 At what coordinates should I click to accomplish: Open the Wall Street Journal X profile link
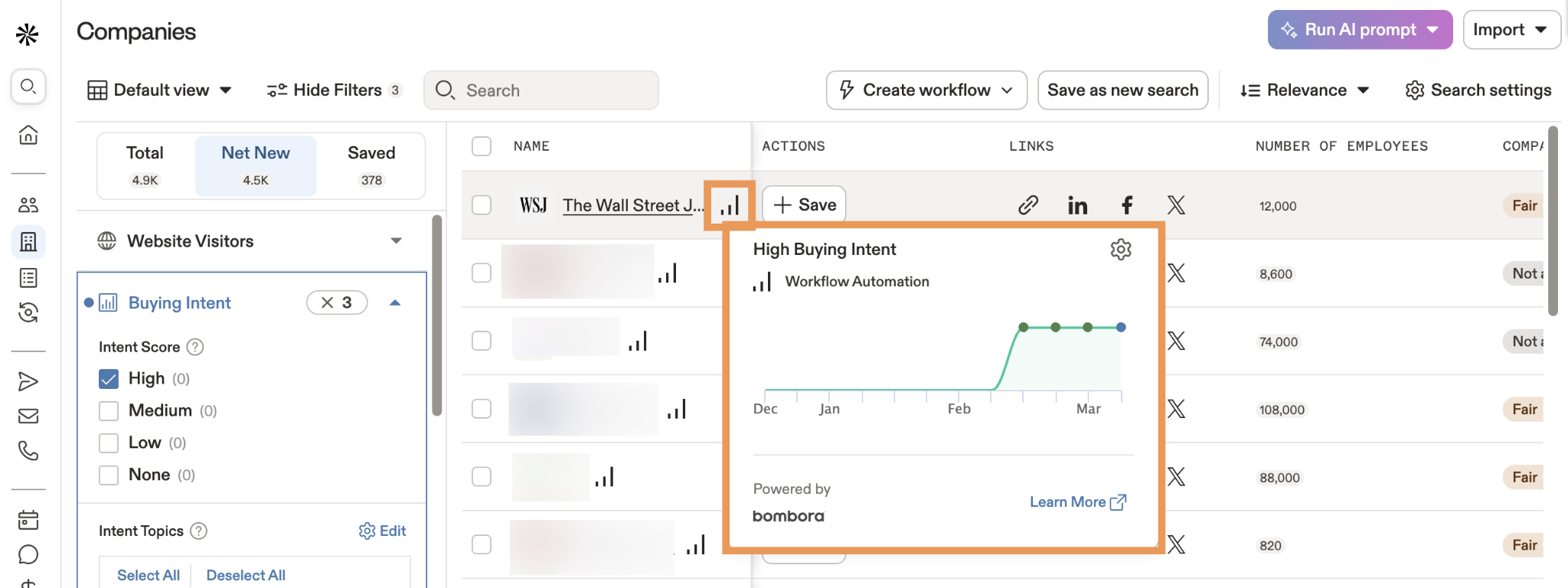click(x=1176, y=205)
